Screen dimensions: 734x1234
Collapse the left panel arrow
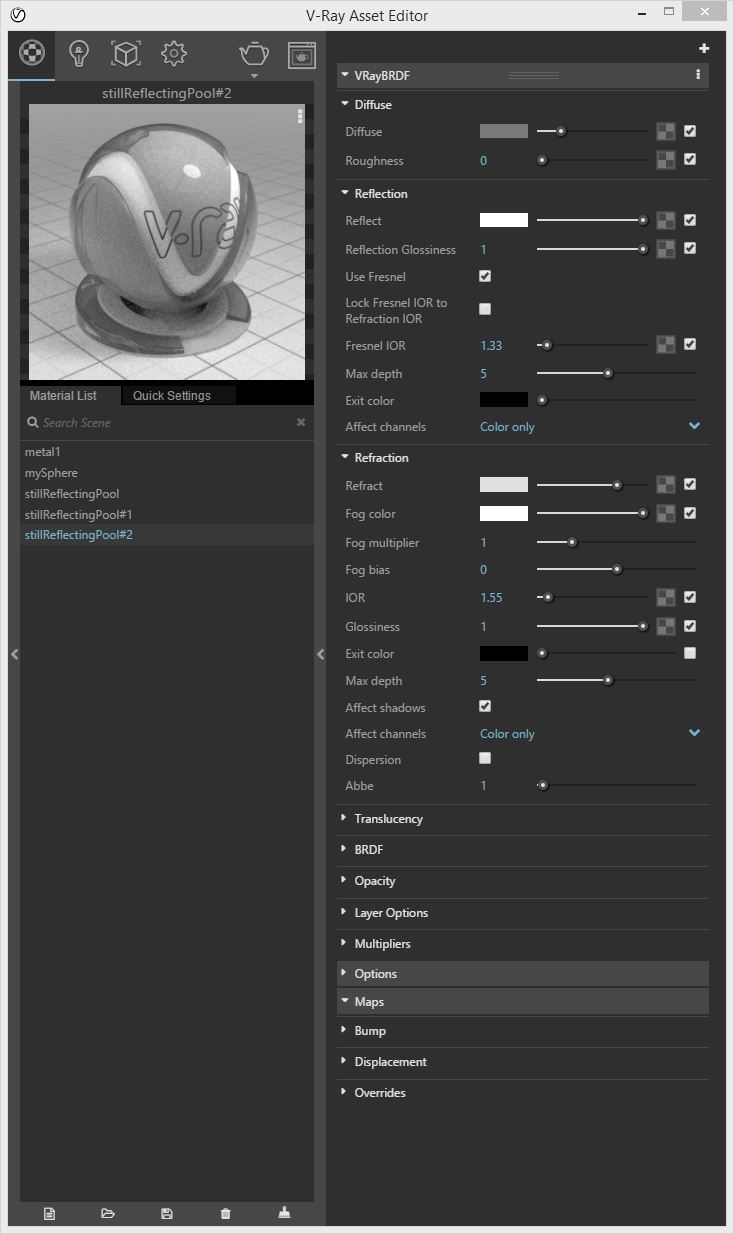click(14, 654)
